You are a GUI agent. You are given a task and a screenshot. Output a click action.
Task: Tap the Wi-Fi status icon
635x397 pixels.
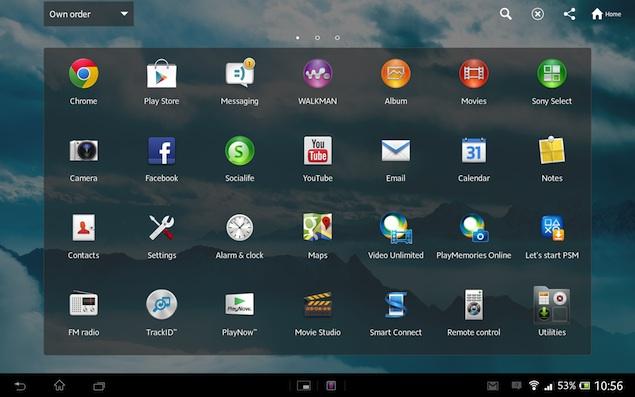click(x=534, y=385)
